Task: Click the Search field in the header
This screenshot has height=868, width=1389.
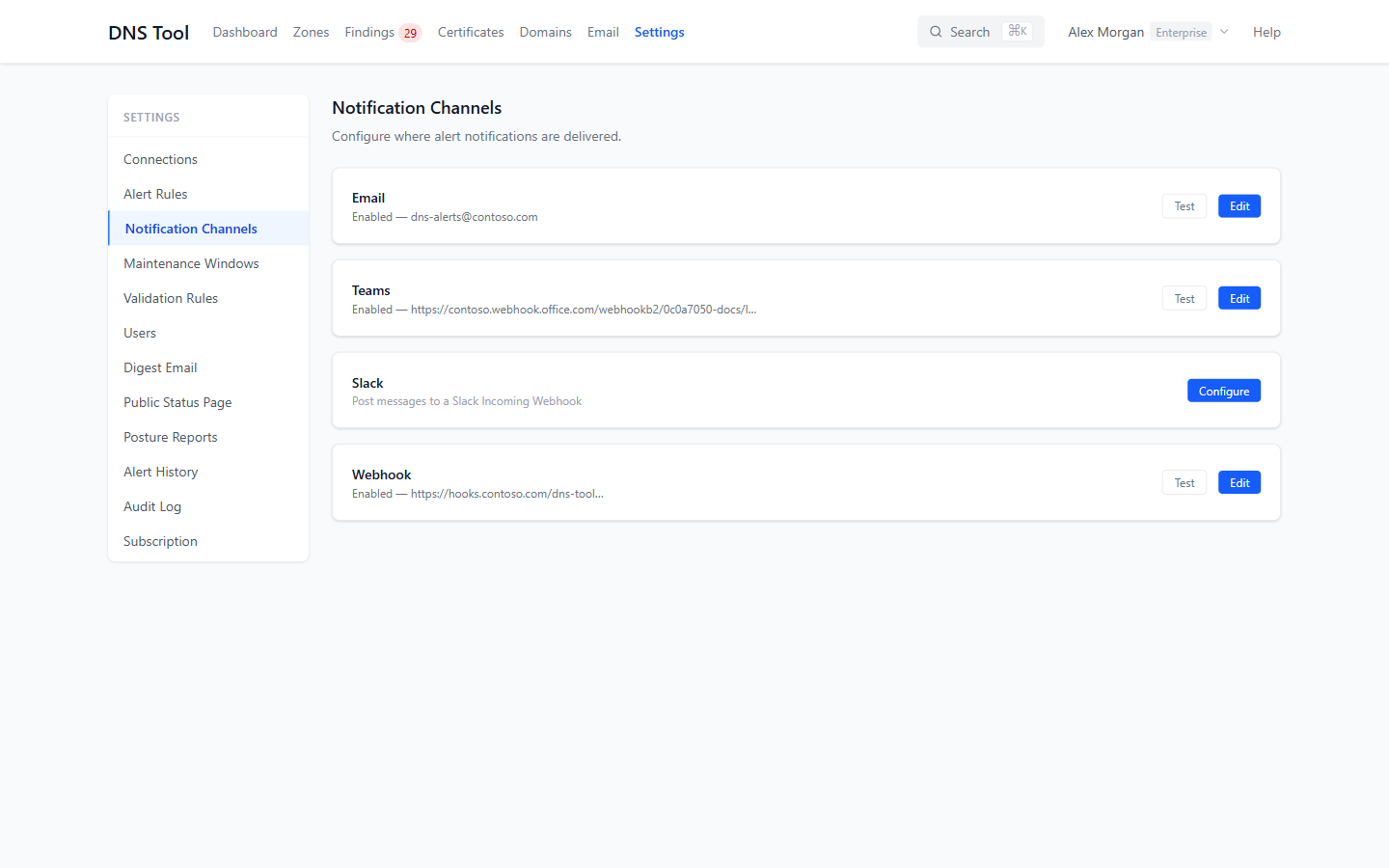Action: (x=981, y=32)
